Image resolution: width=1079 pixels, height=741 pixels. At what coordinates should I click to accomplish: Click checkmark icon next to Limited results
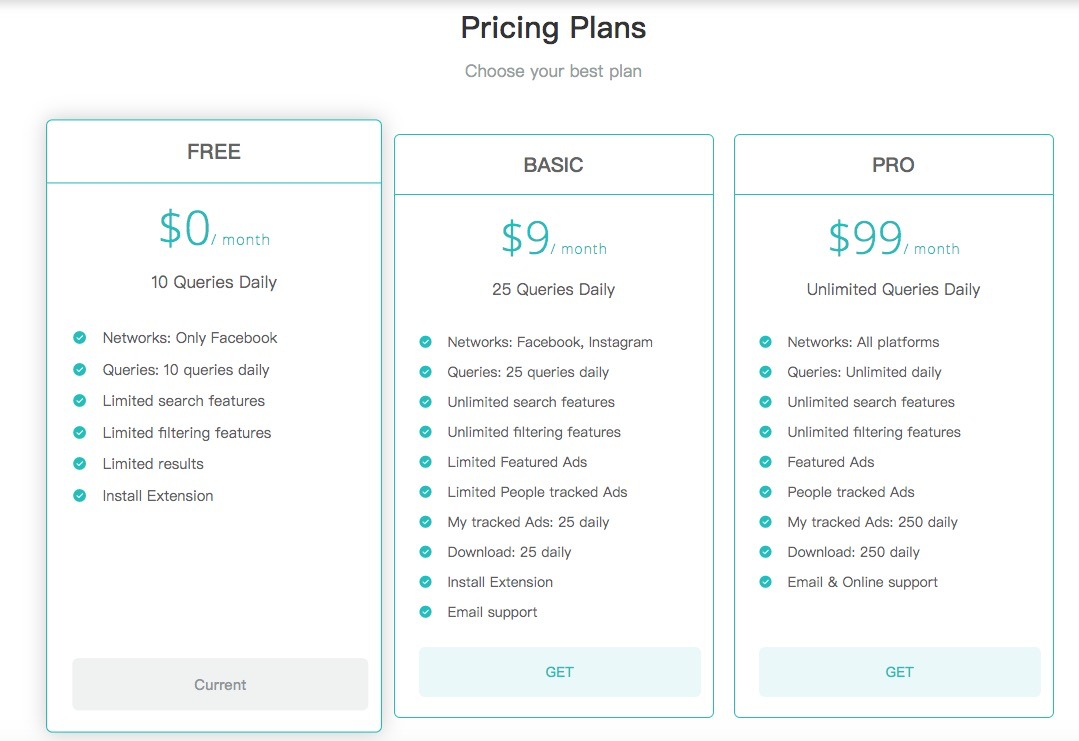(80, 464)
